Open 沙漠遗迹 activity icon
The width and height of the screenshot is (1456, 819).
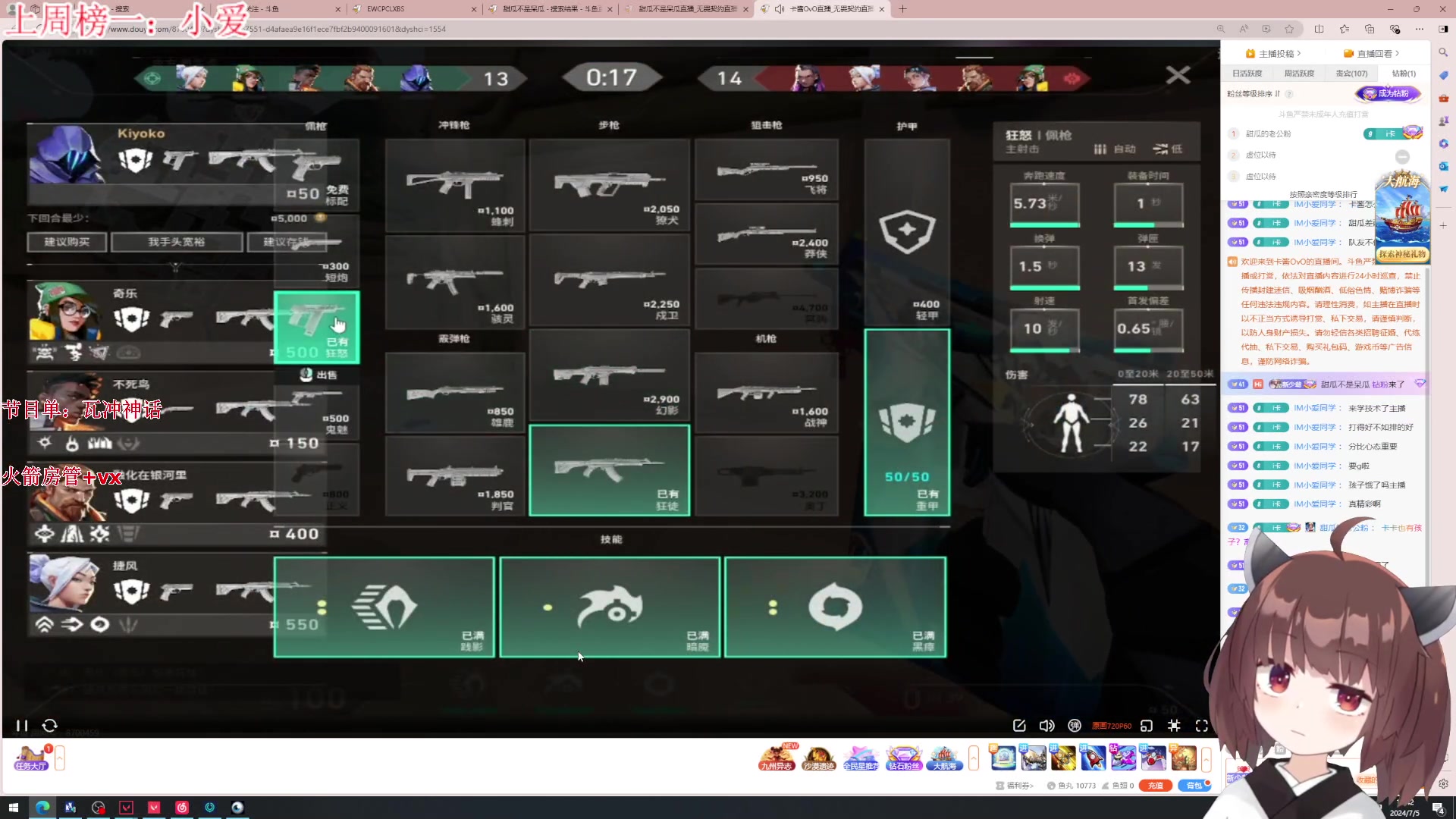point(819,758)
